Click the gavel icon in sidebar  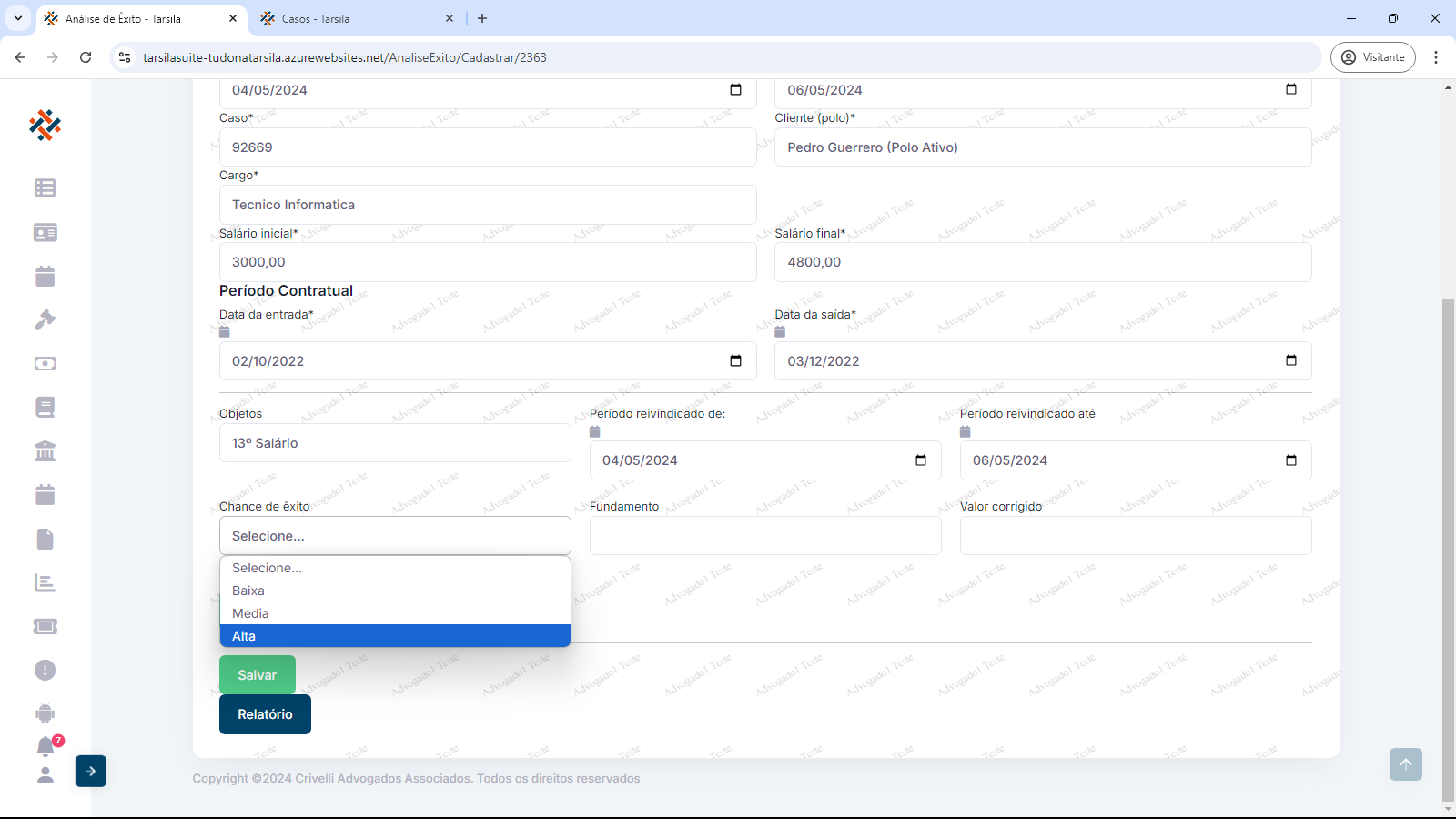45,319
